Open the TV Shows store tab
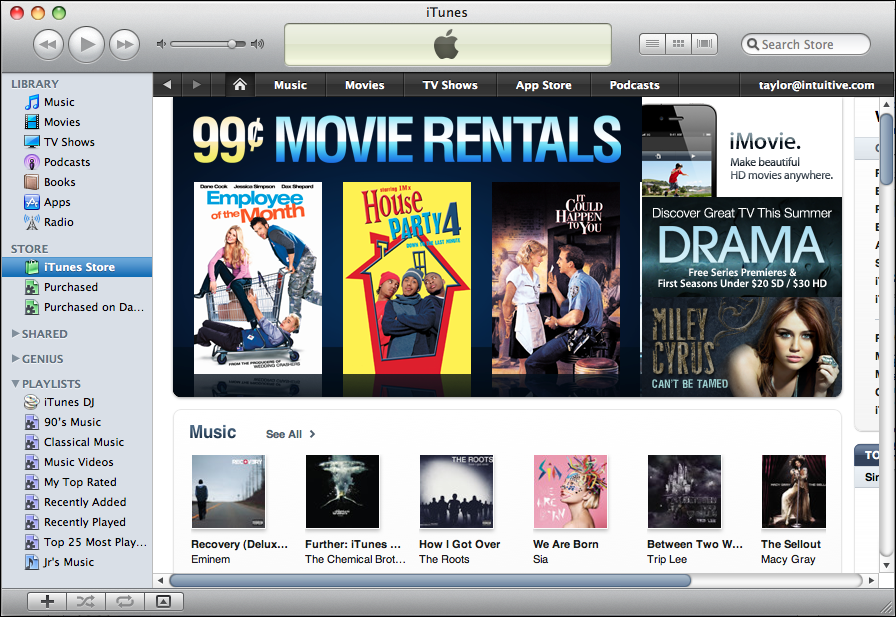Screen dimensions: 896x617 (x=450, y=85)
